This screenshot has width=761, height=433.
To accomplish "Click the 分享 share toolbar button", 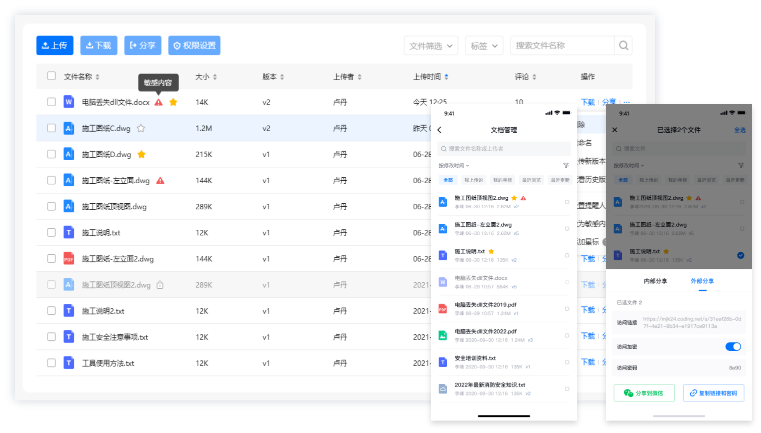I will [x=143, y=45].
